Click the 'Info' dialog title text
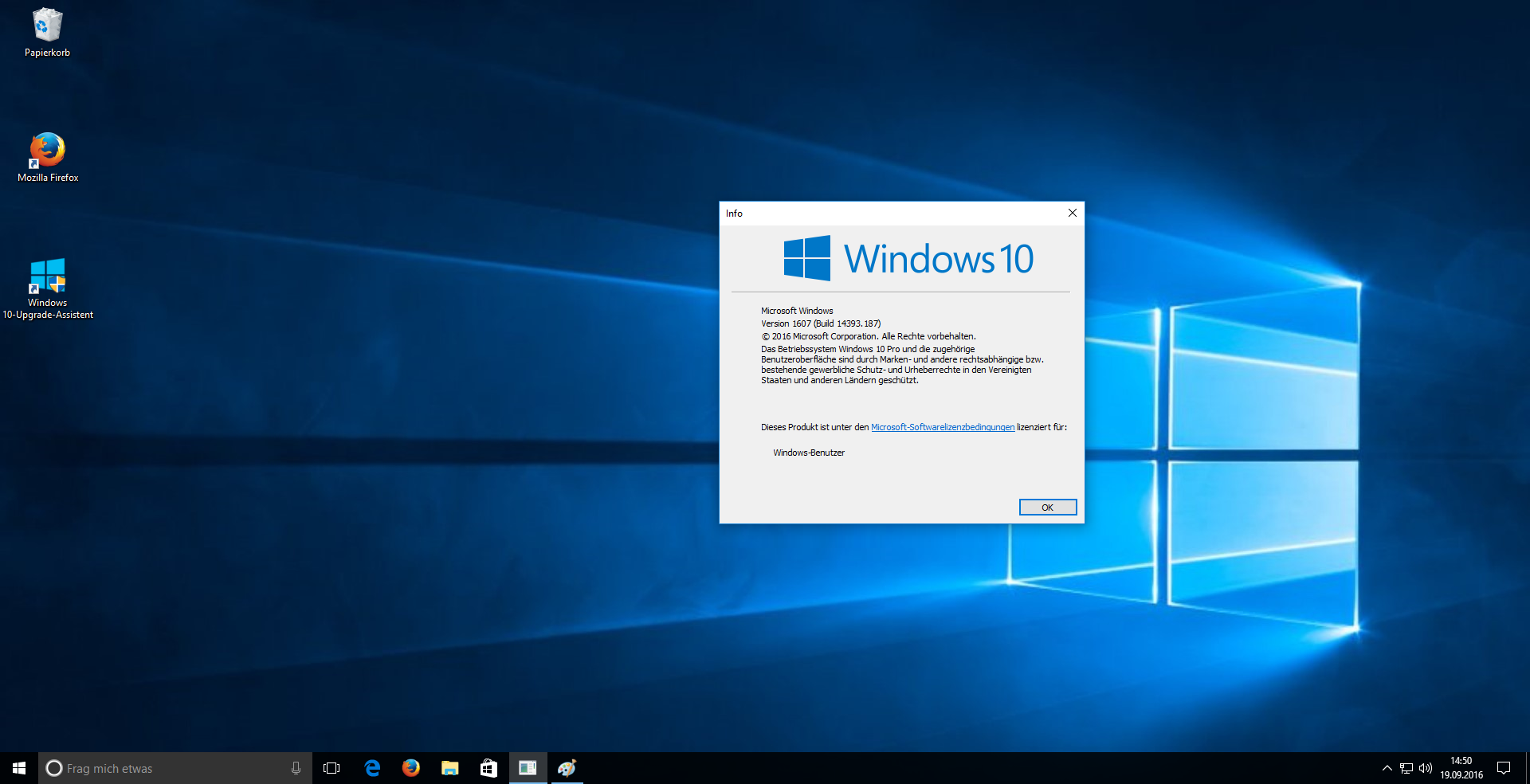This screenshot has height=784, width=1530. coord(734,214)
